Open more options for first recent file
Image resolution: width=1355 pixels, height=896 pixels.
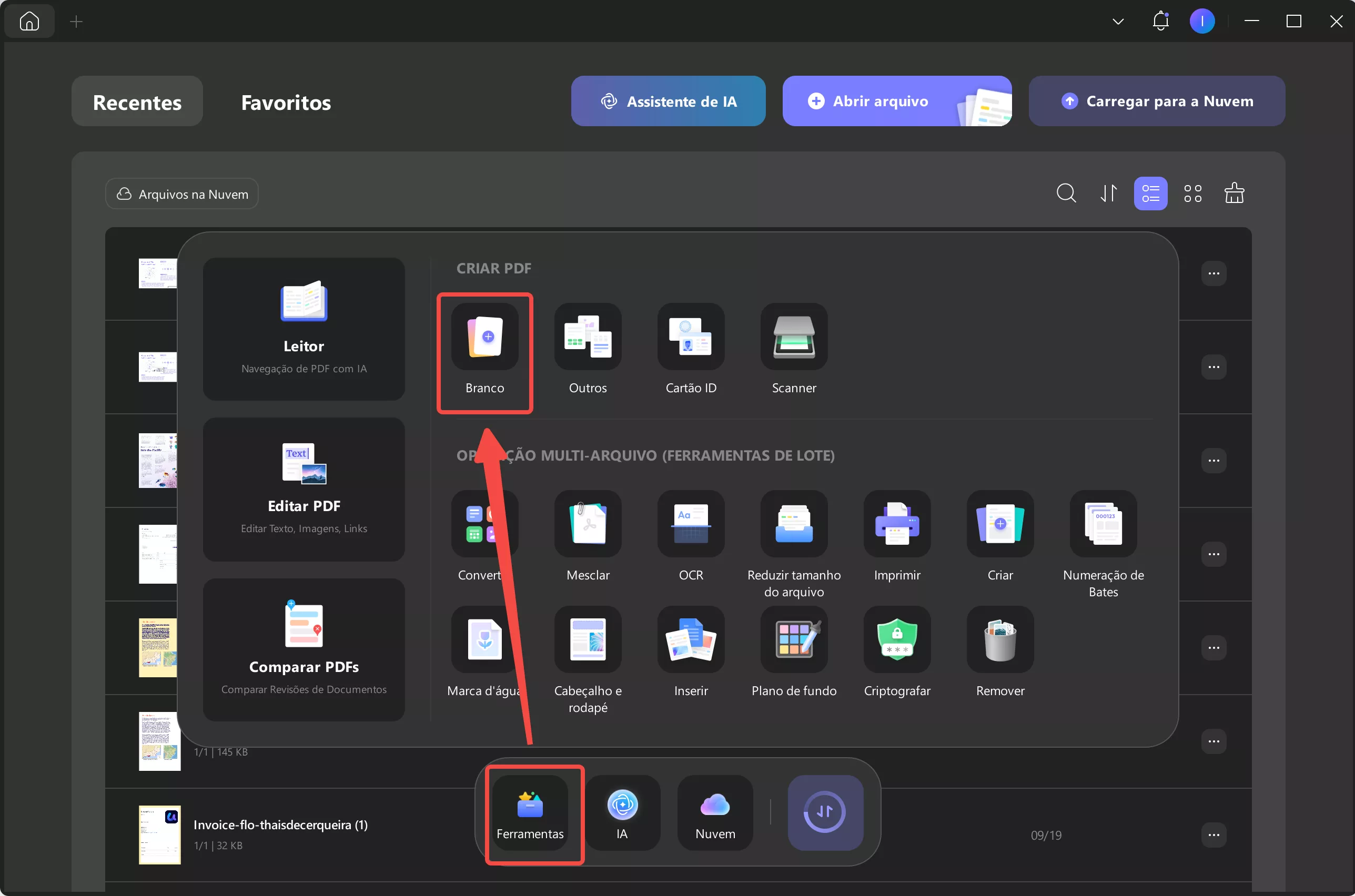coord(1214,274)
